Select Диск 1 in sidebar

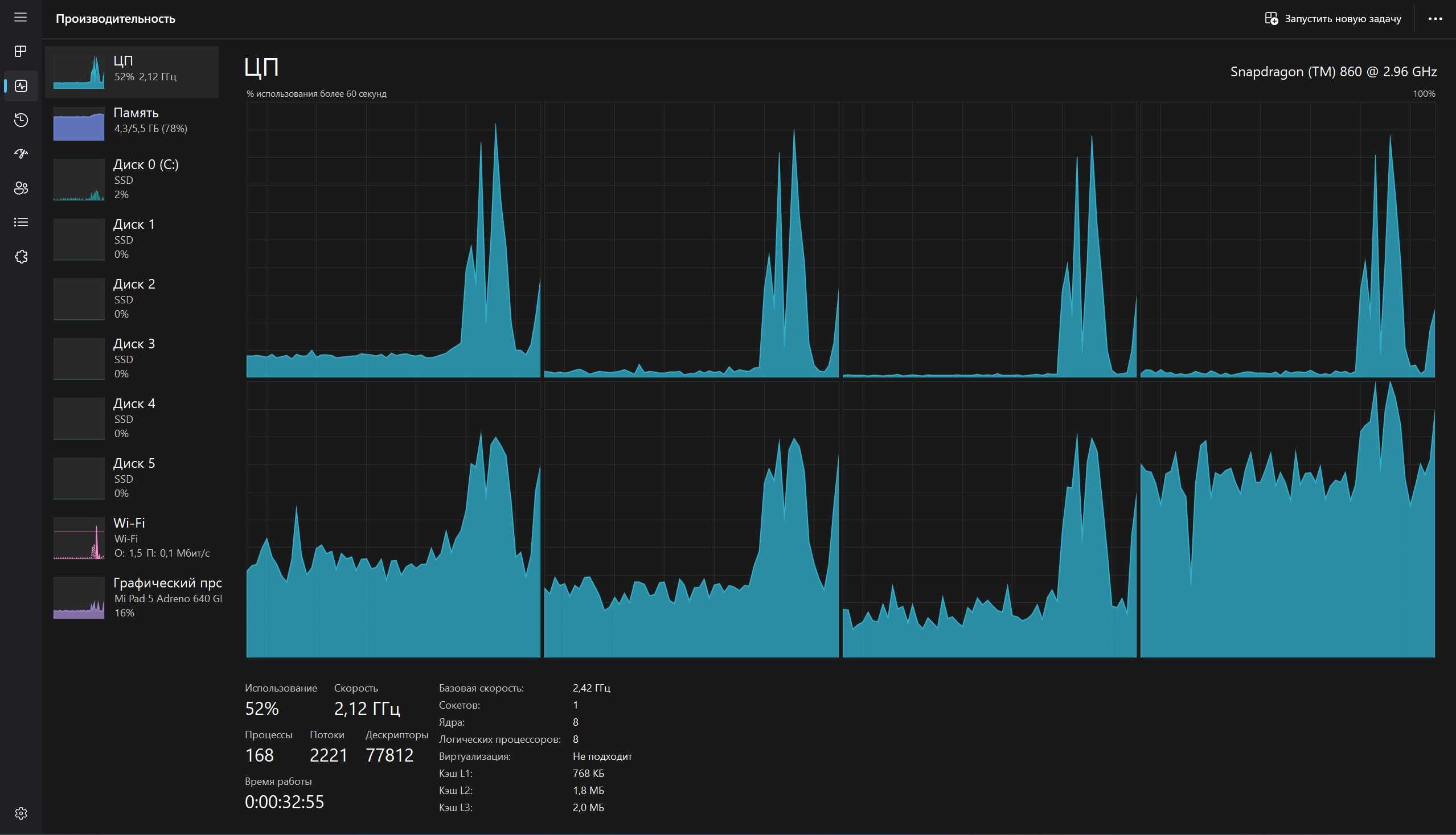[x=132, y=238]
